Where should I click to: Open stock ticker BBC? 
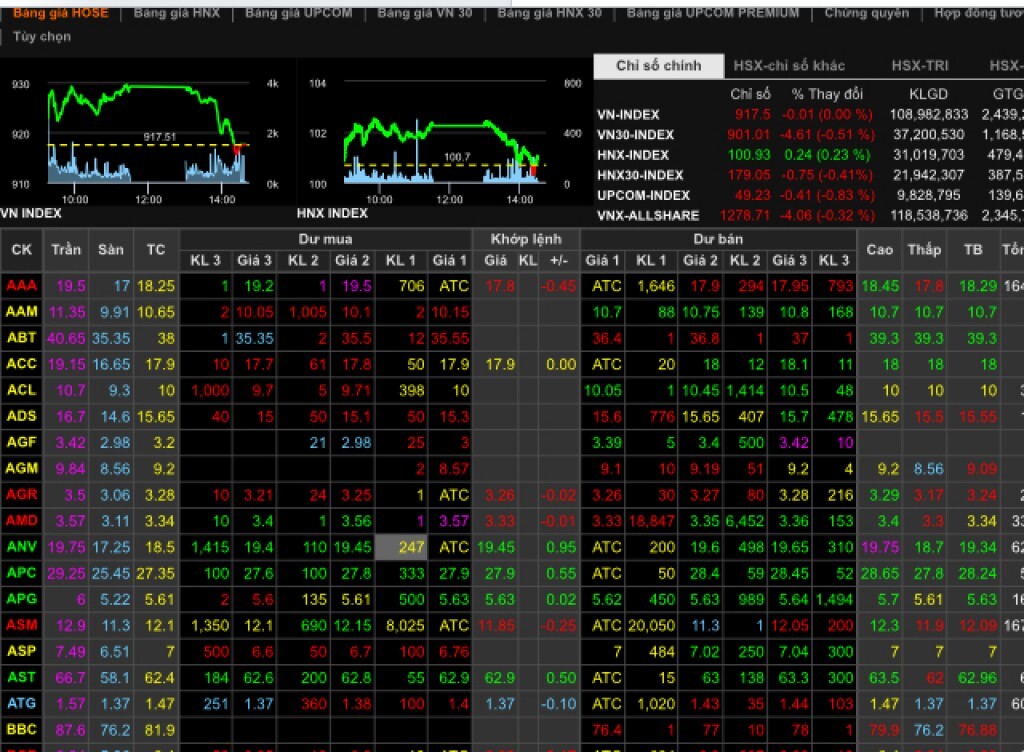tap(22, 730)
